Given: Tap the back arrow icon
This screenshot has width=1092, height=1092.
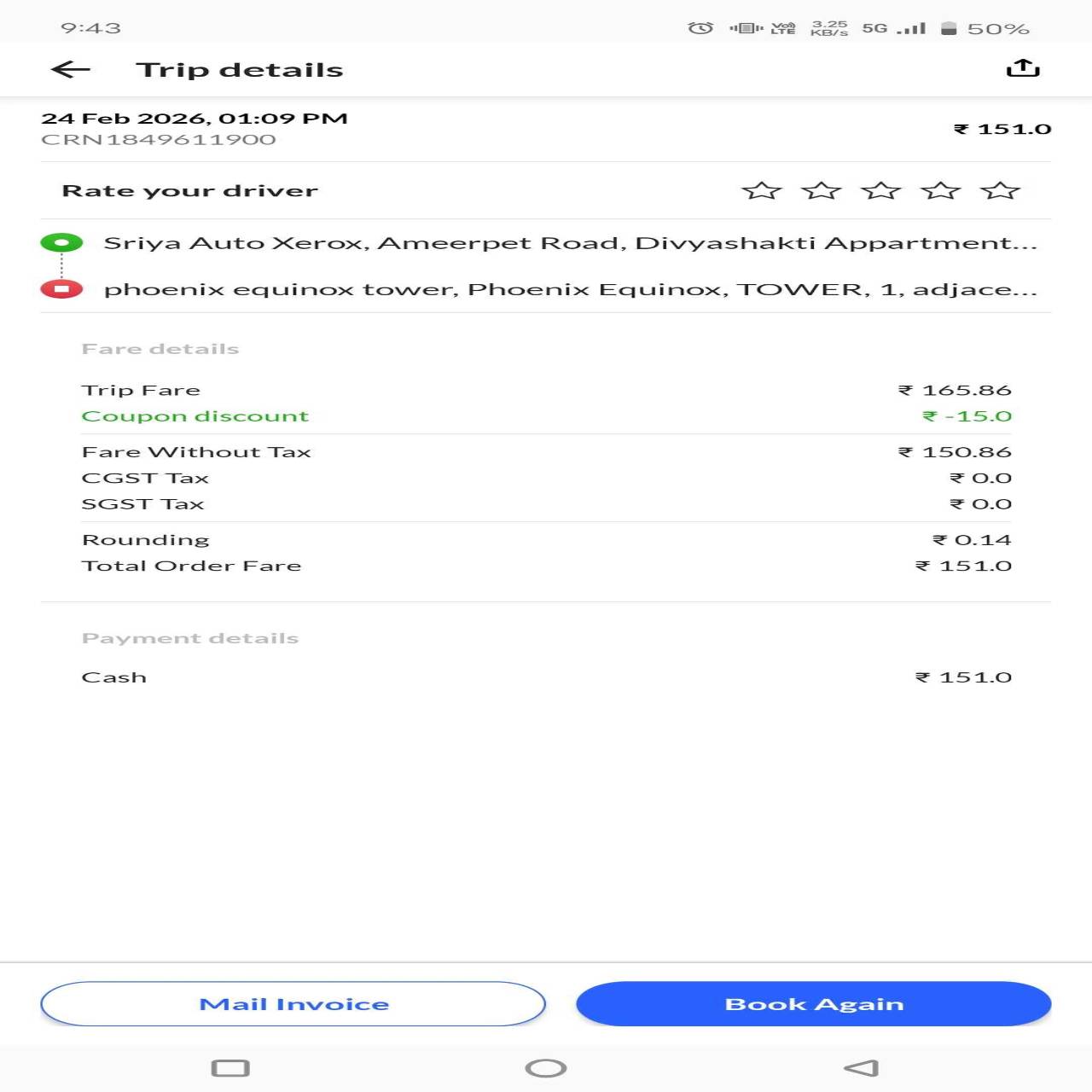Looking at the screenshot, I should pos(71,70).
